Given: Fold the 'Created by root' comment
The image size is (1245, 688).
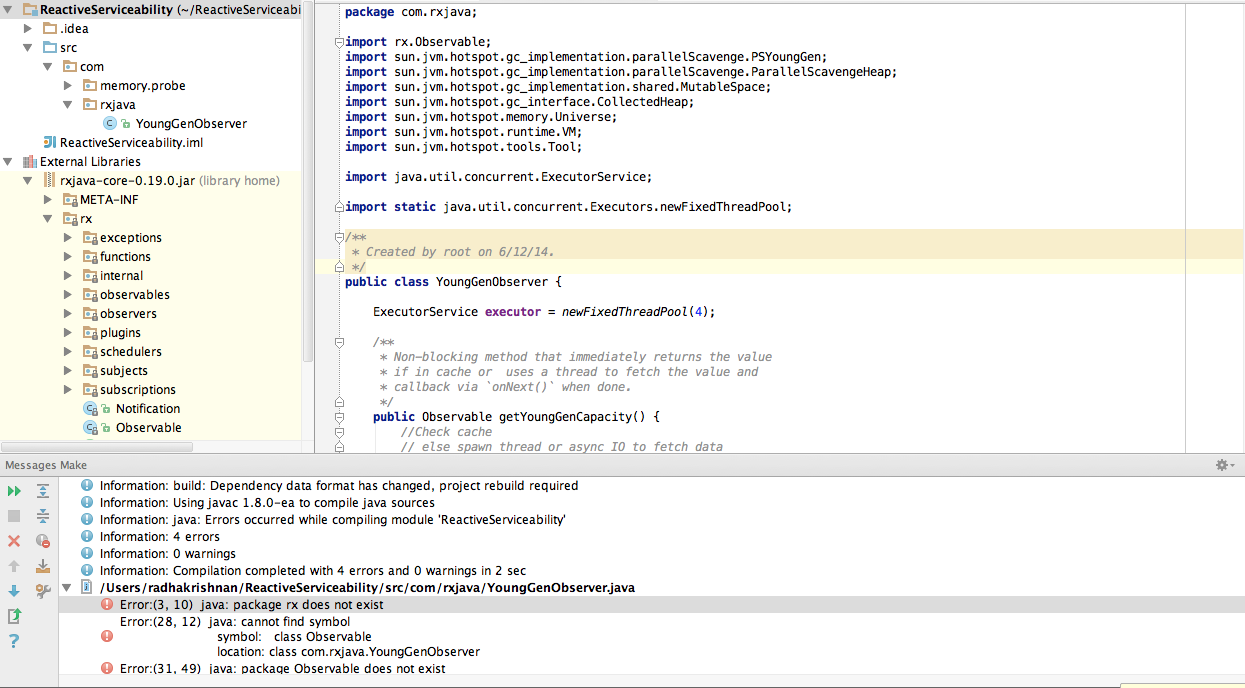Looking at the screenshot, I should pyautogui.click(x=339, y=237).
